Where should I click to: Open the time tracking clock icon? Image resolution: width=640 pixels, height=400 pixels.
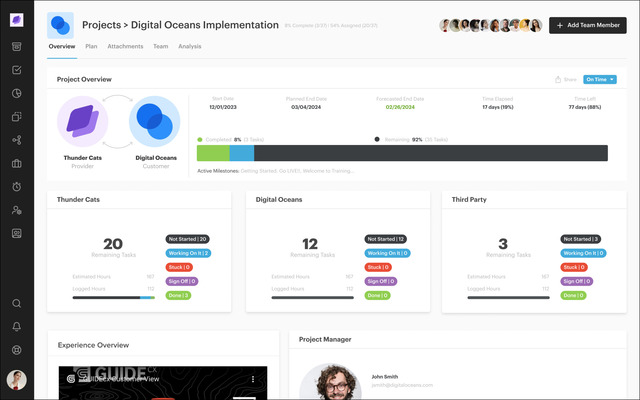tap(17, 187)
